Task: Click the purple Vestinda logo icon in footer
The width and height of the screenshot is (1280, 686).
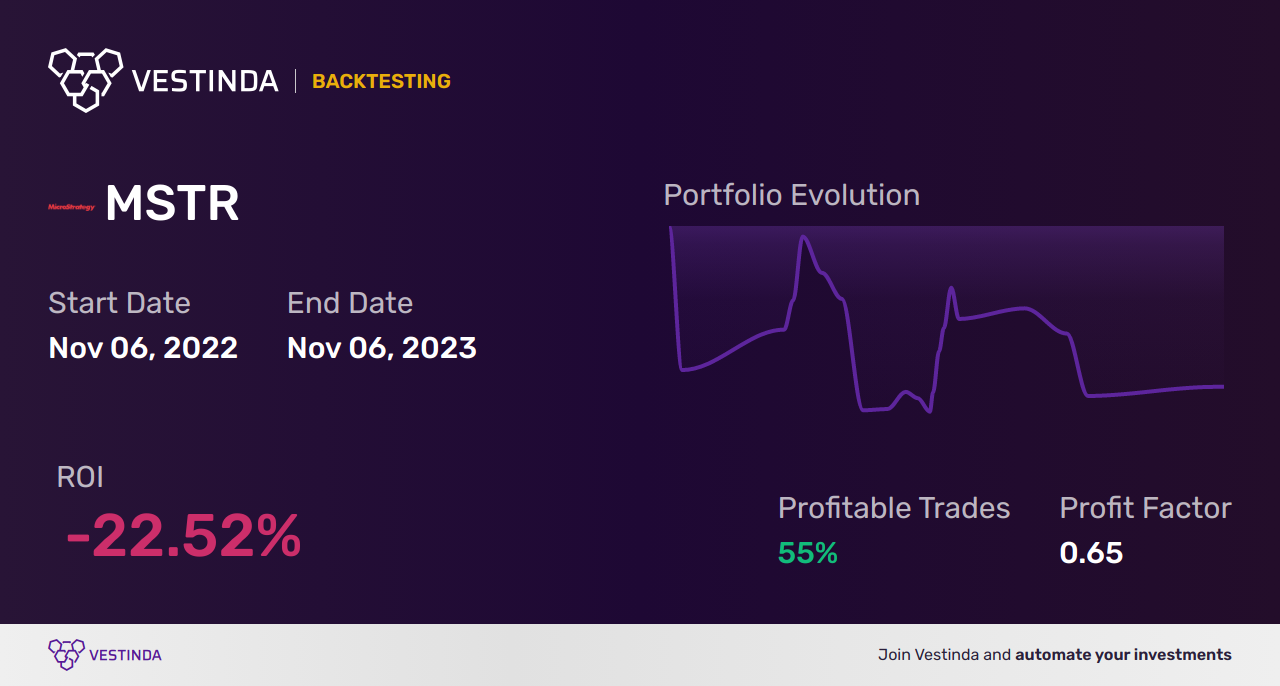Action: (x=66, y=654)
